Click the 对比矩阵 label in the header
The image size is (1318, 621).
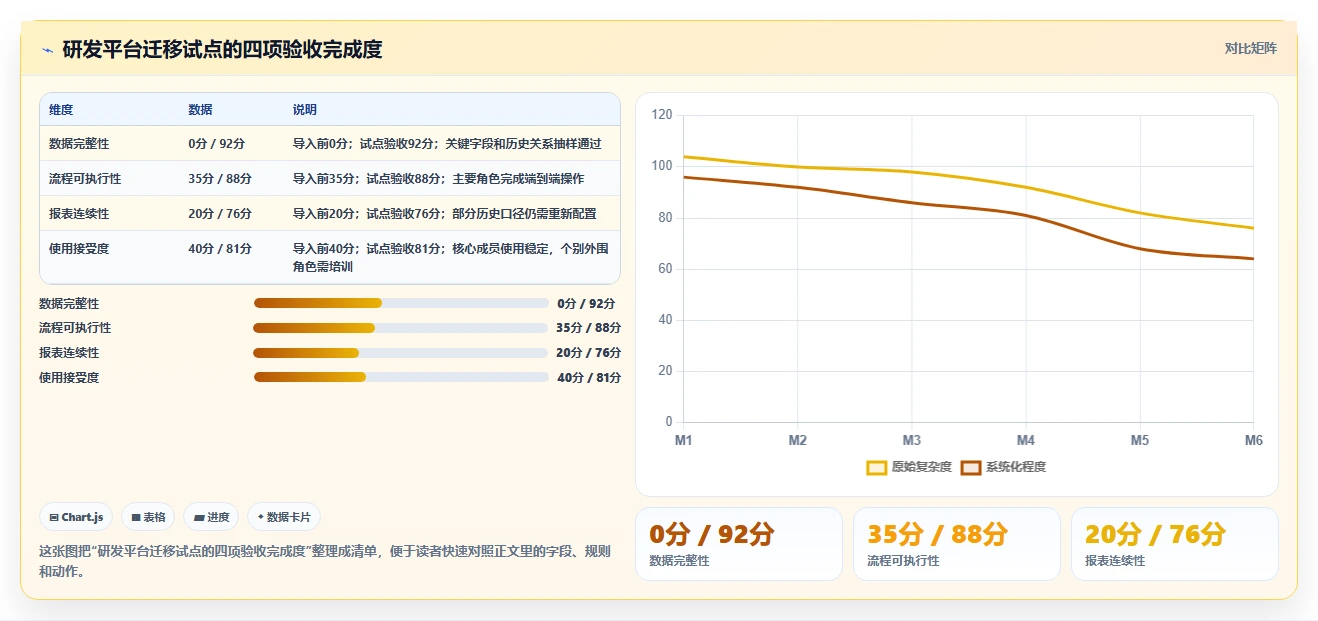pyautogui.click(x=1250, y=48)
